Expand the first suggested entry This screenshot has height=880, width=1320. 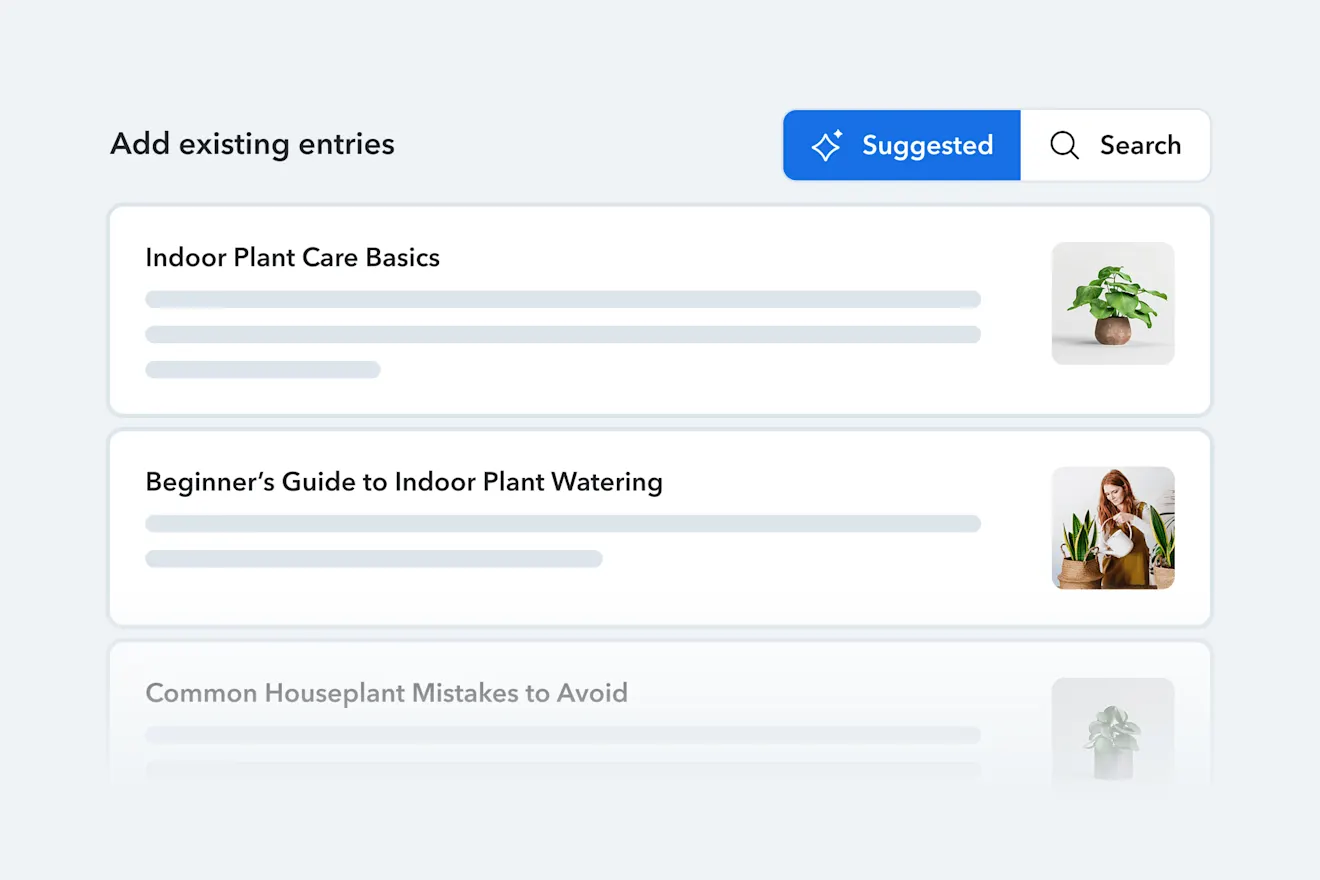click(660, 310)
